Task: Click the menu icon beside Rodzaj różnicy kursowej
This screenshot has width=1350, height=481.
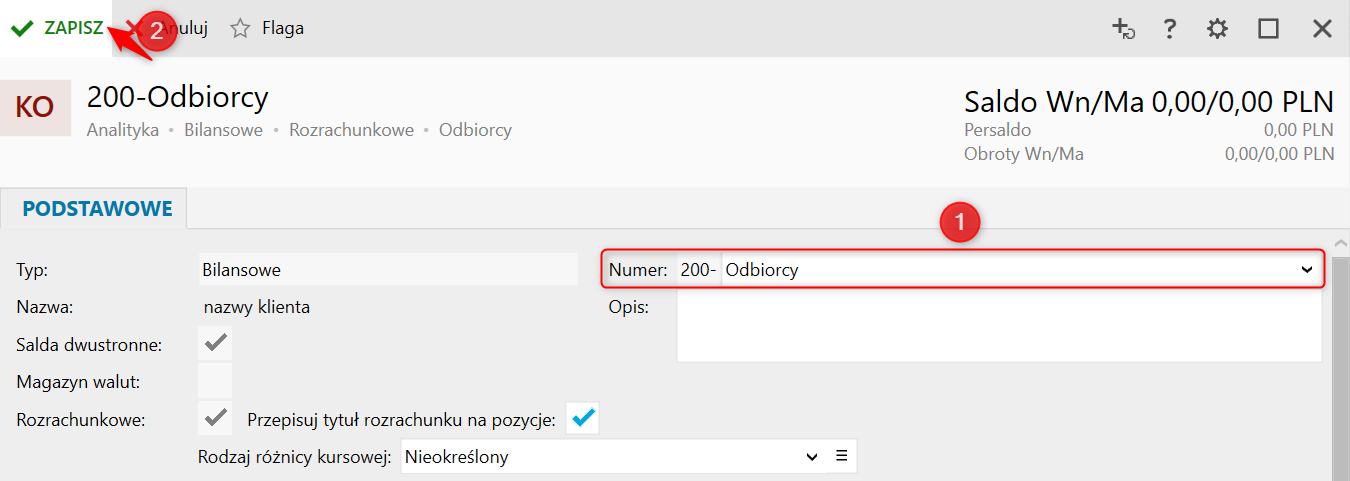Action: pos(842,457)
